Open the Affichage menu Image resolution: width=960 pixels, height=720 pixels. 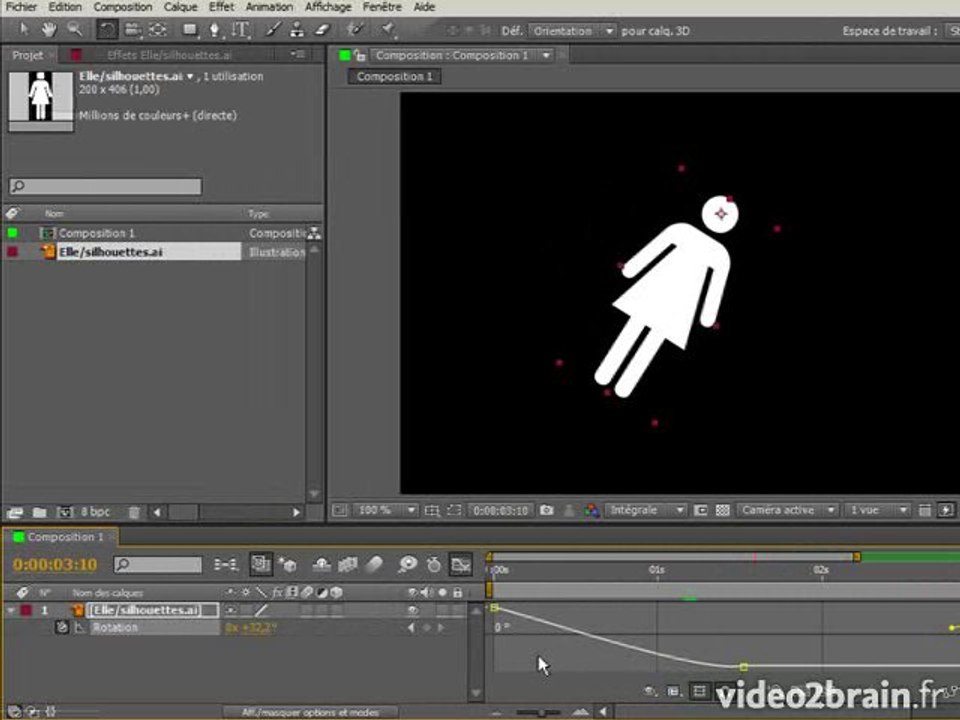(328, 7)
